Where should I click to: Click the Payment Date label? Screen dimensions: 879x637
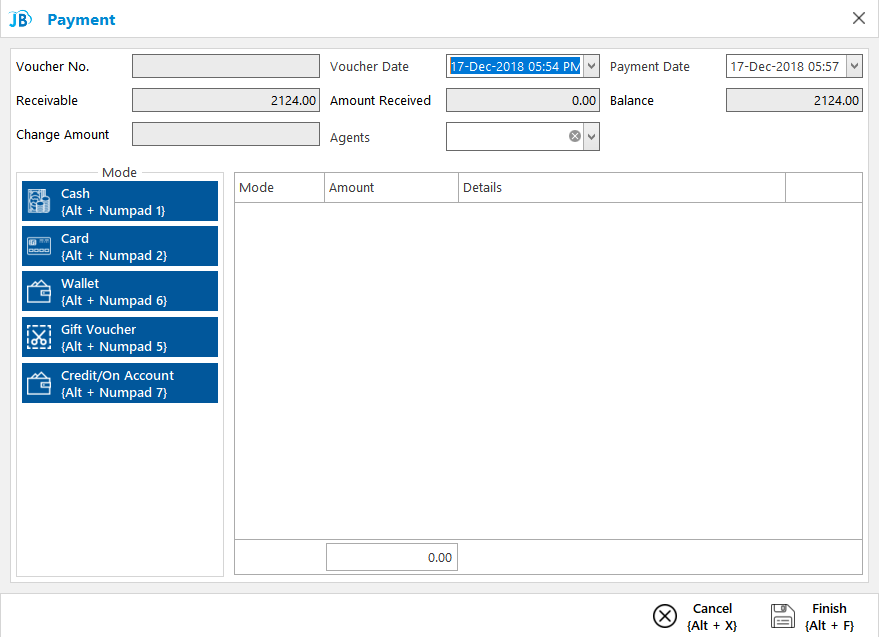coord(650,67)
